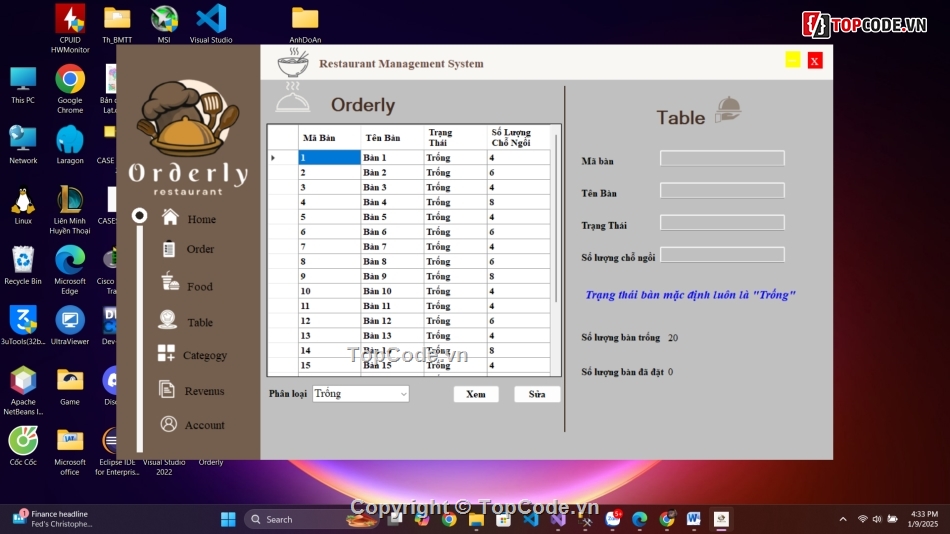Screen dimensions: 950x534
Task: Click the Số lượng chỗ ngồi input field
Action: click(722, 255)
